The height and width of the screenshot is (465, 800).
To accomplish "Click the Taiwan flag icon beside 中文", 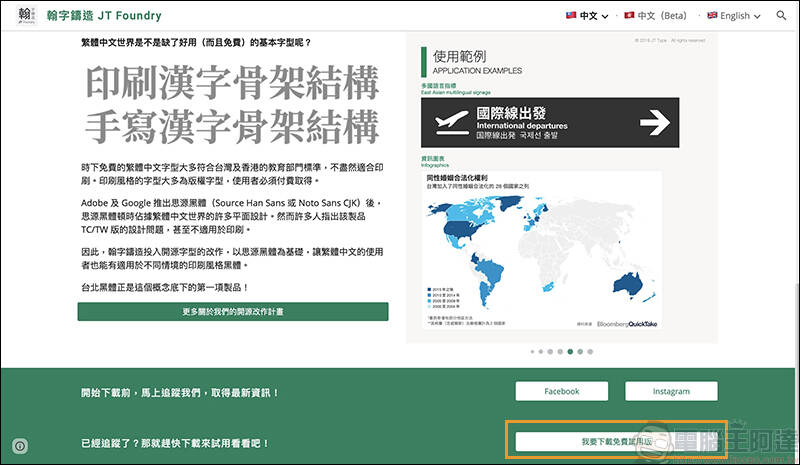I will click(571, 15).
